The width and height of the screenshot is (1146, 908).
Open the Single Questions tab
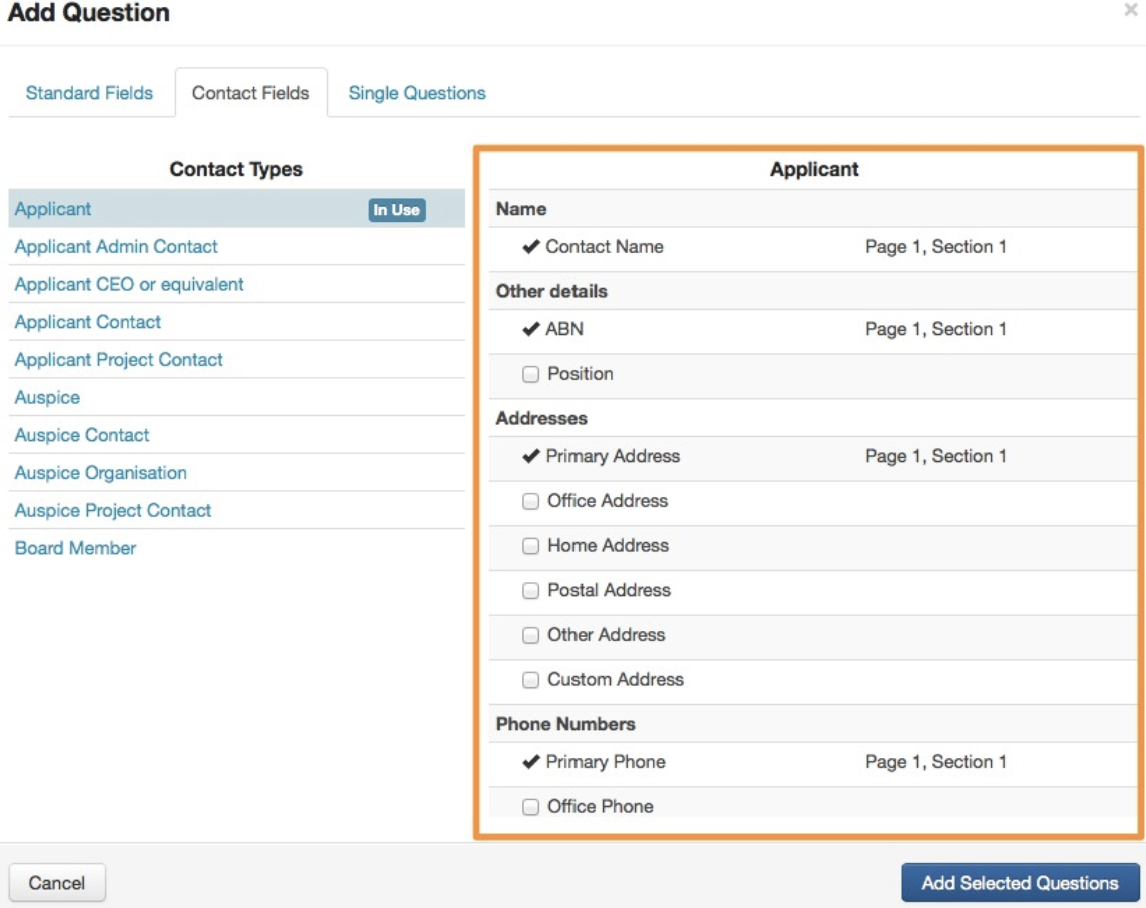point(417,93)
